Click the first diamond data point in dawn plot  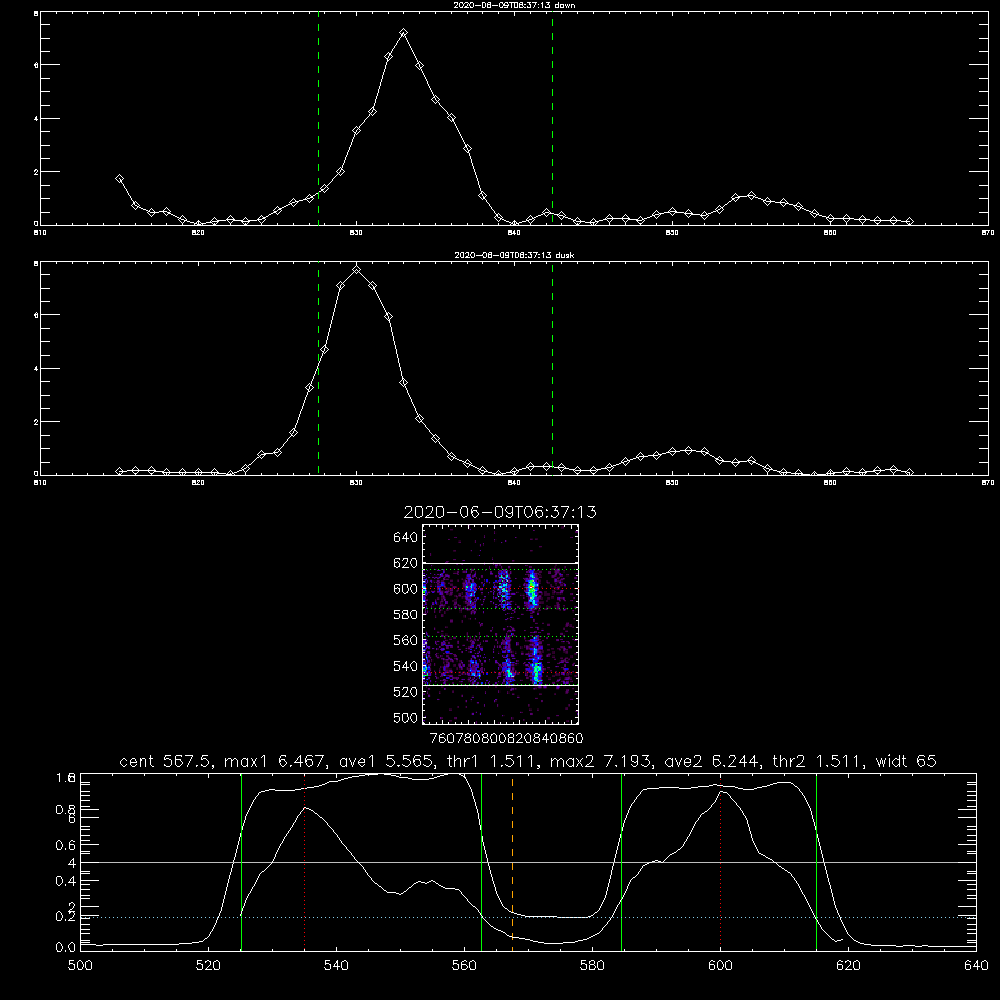(119, 179)
